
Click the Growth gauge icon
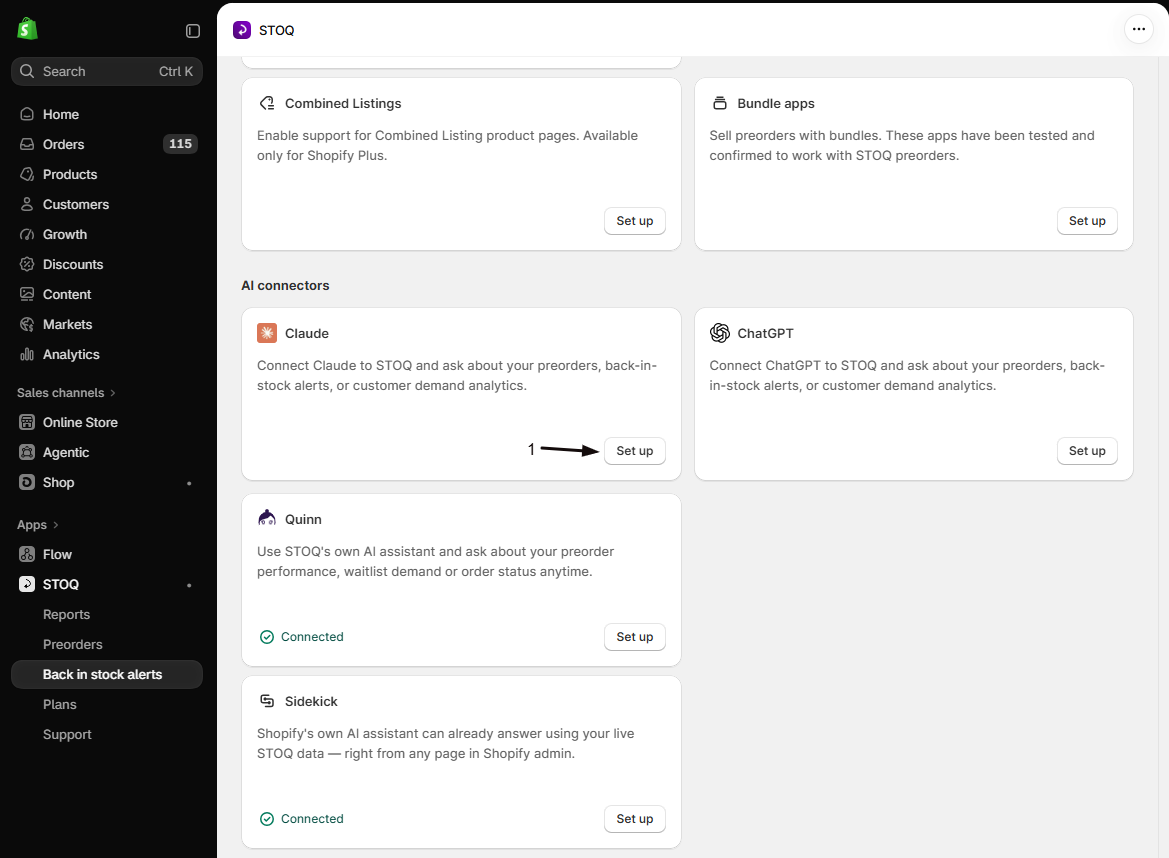(x=27, y=234)
